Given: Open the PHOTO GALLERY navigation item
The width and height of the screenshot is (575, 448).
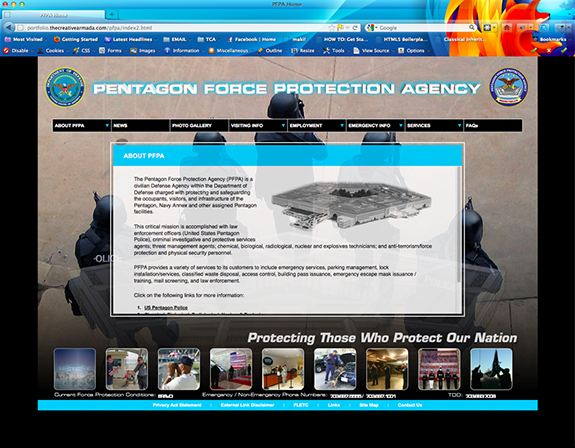Looking at the screenshot, I should 199,125.
